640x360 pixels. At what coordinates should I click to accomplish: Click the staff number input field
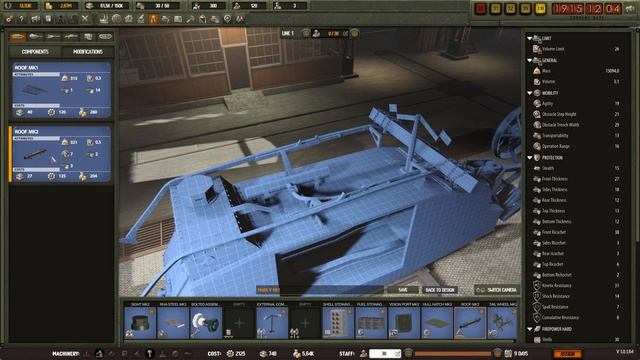pyautogui.click(x=385, y=353)
